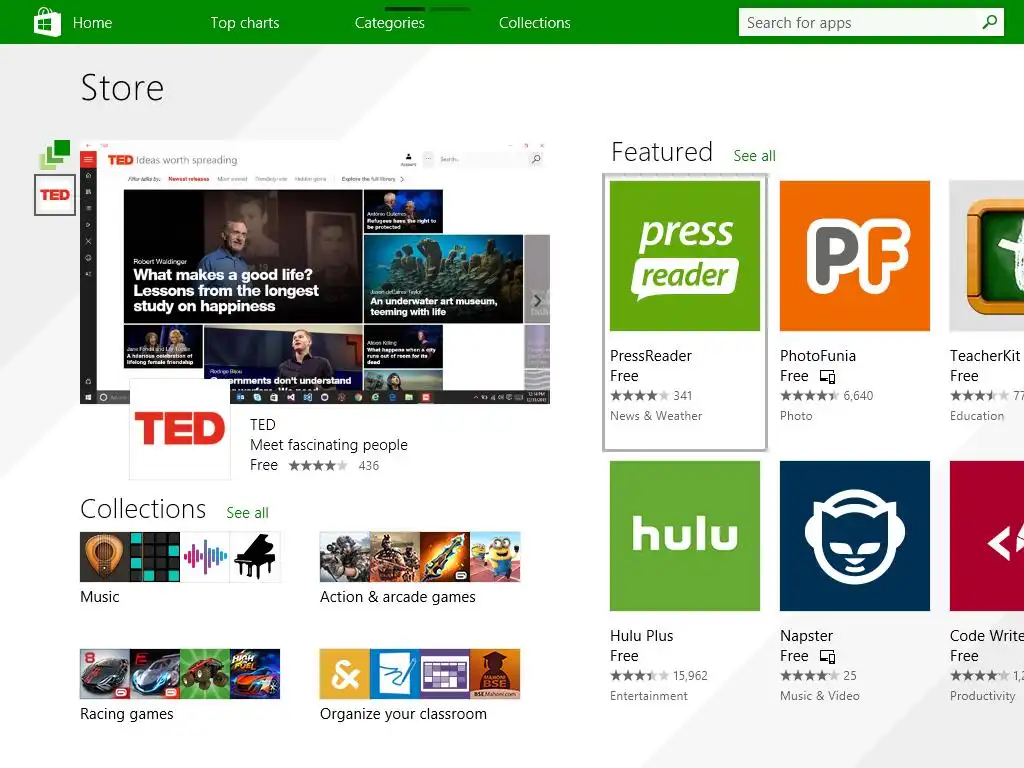Open the TeacherKit app tile icon
1024x768 pixels.
click(987, 256)
